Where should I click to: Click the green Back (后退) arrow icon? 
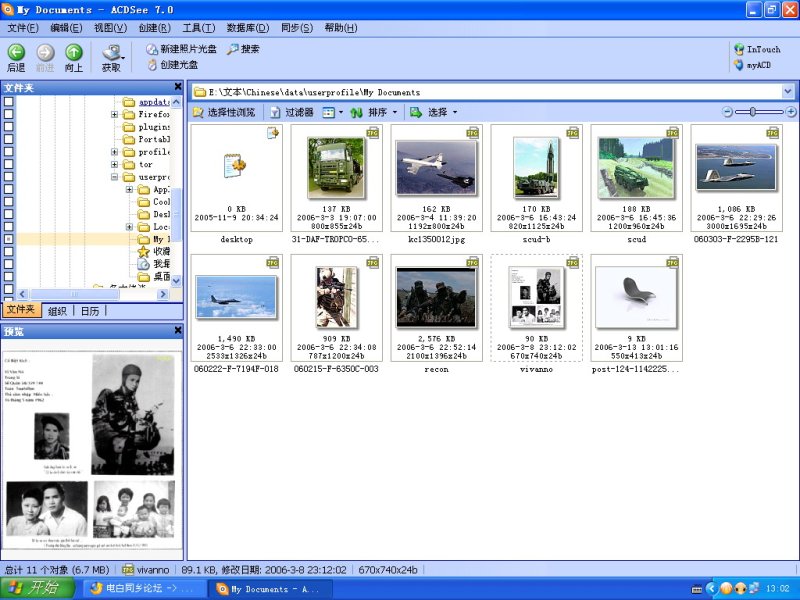(16, 52)
